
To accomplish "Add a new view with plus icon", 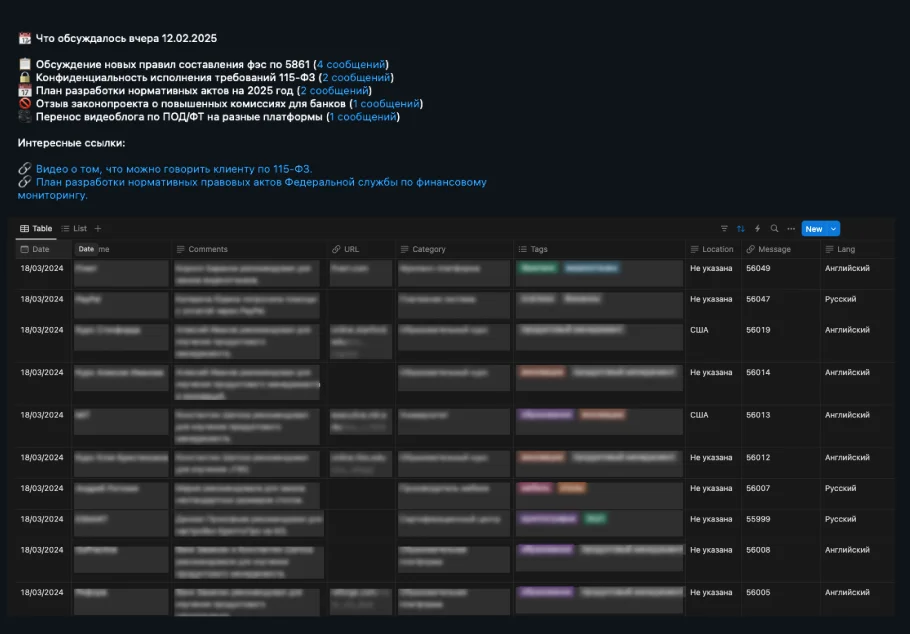I will tap(98, 229).
